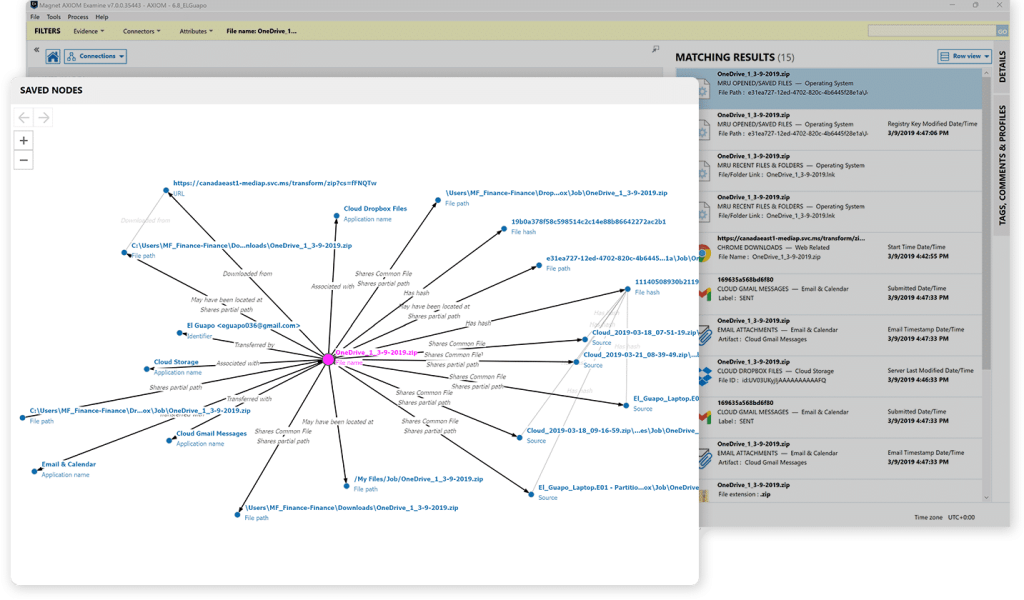The image size is (1024, 600).
Task: Open the Row view dropdown
Action: coord(964,57)
